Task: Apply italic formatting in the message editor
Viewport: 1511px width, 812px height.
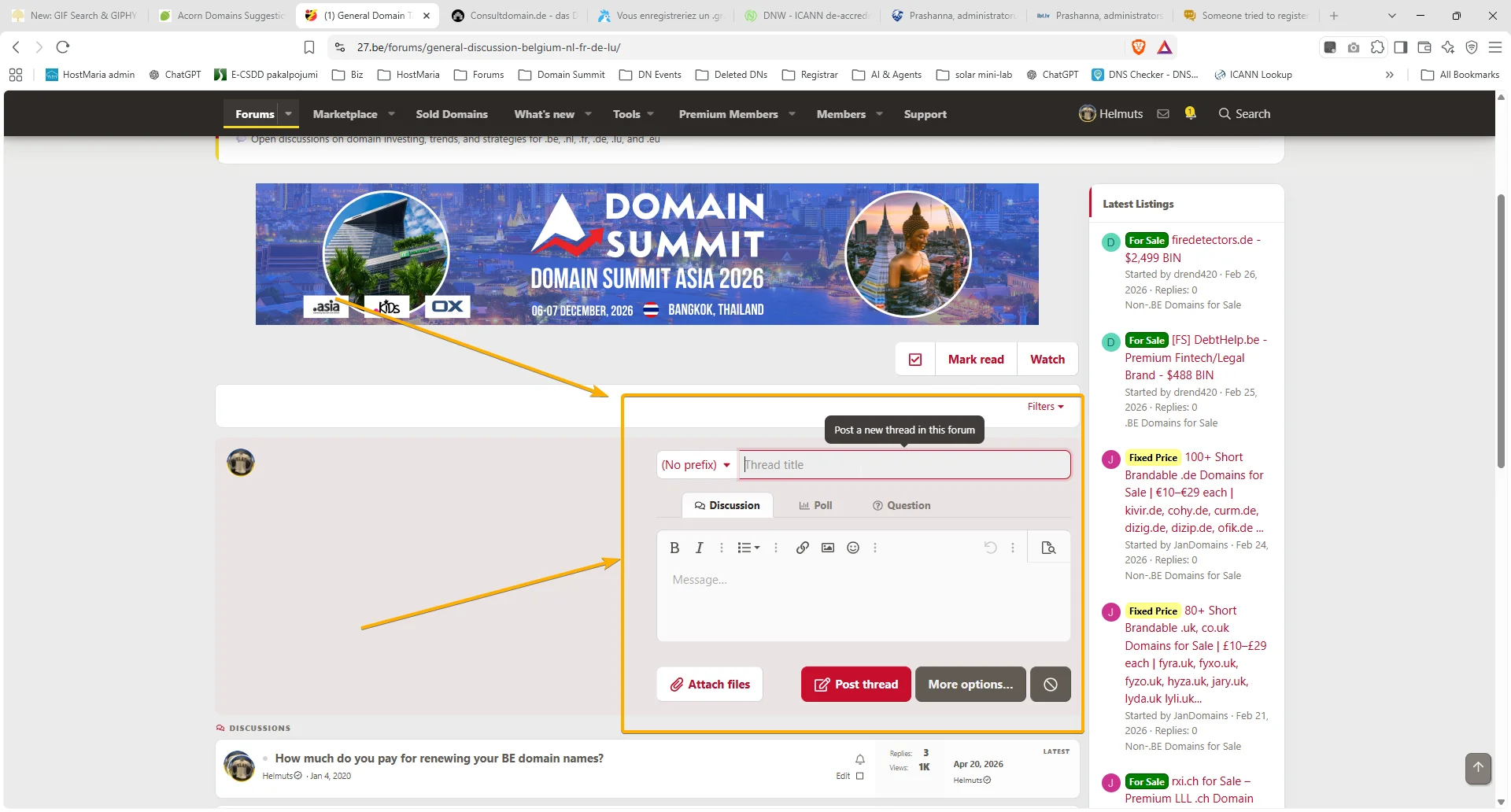Action: click(699, 548)
